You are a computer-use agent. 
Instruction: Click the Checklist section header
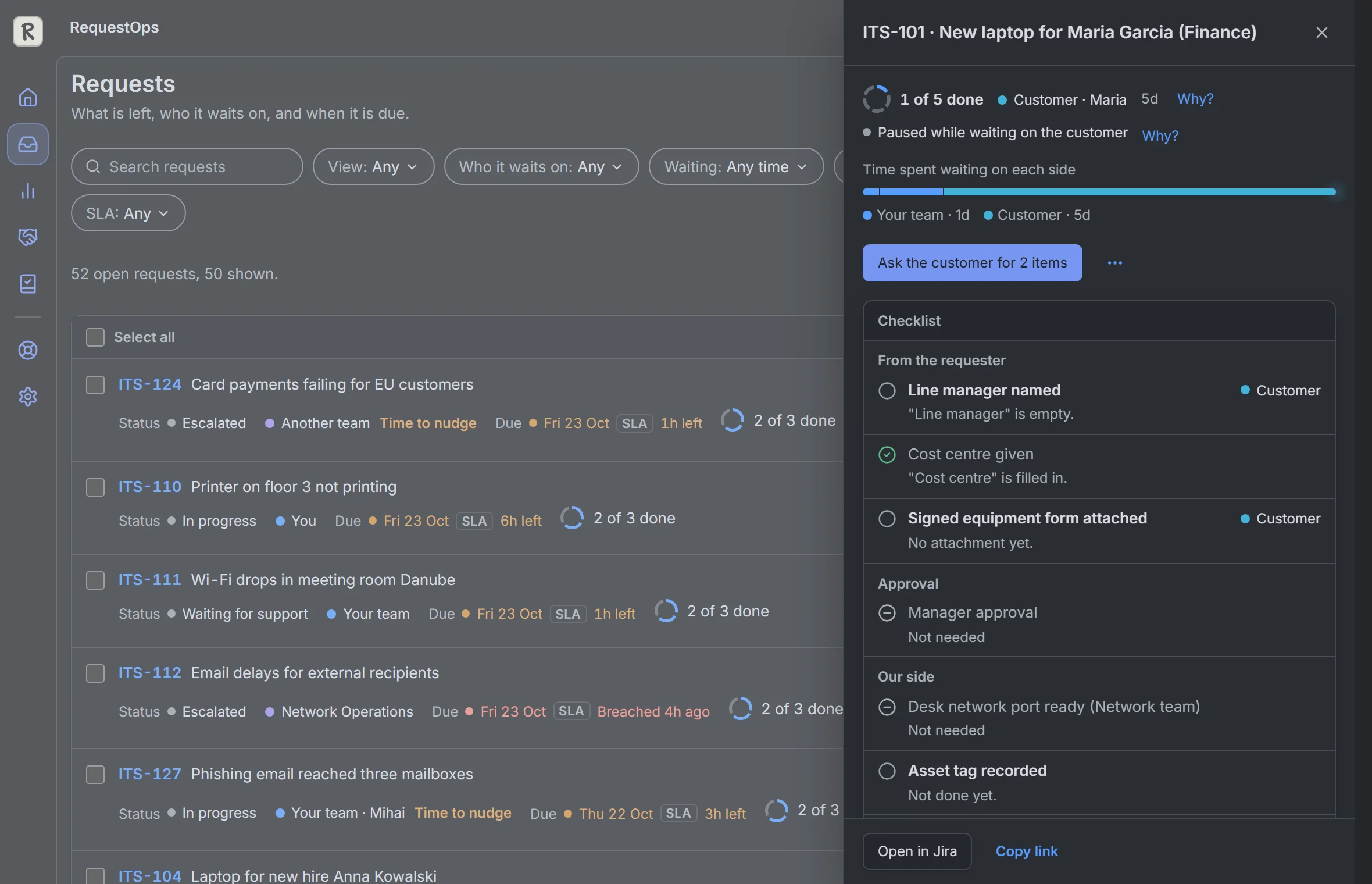click(x=1099, y=320)
